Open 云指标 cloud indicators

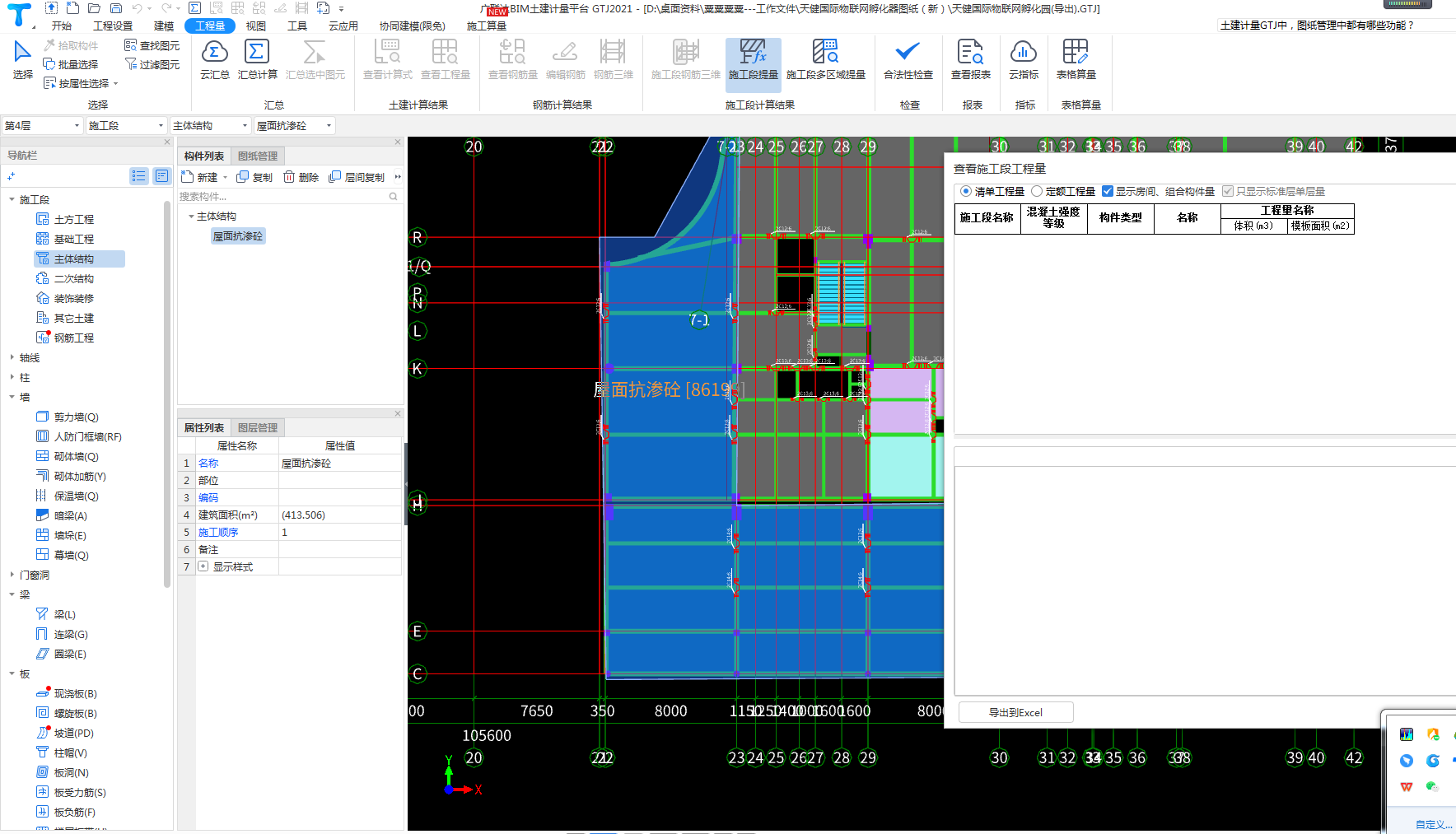[x=1023, y=60]
